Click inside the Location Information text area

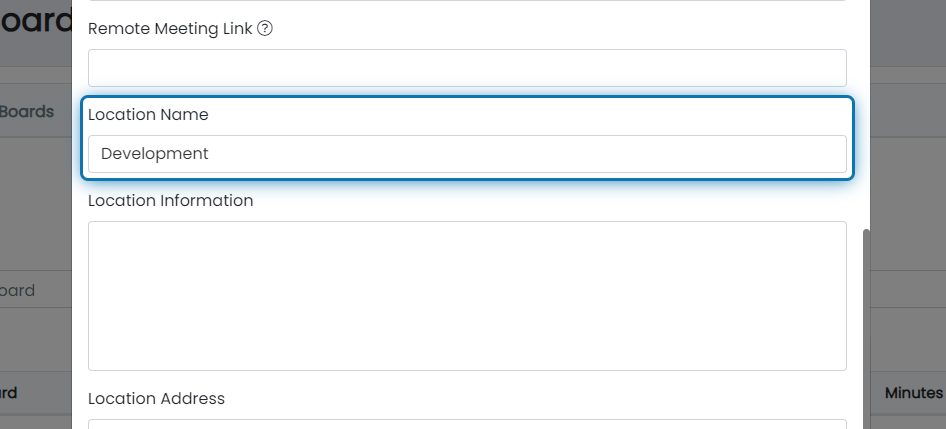467,296
